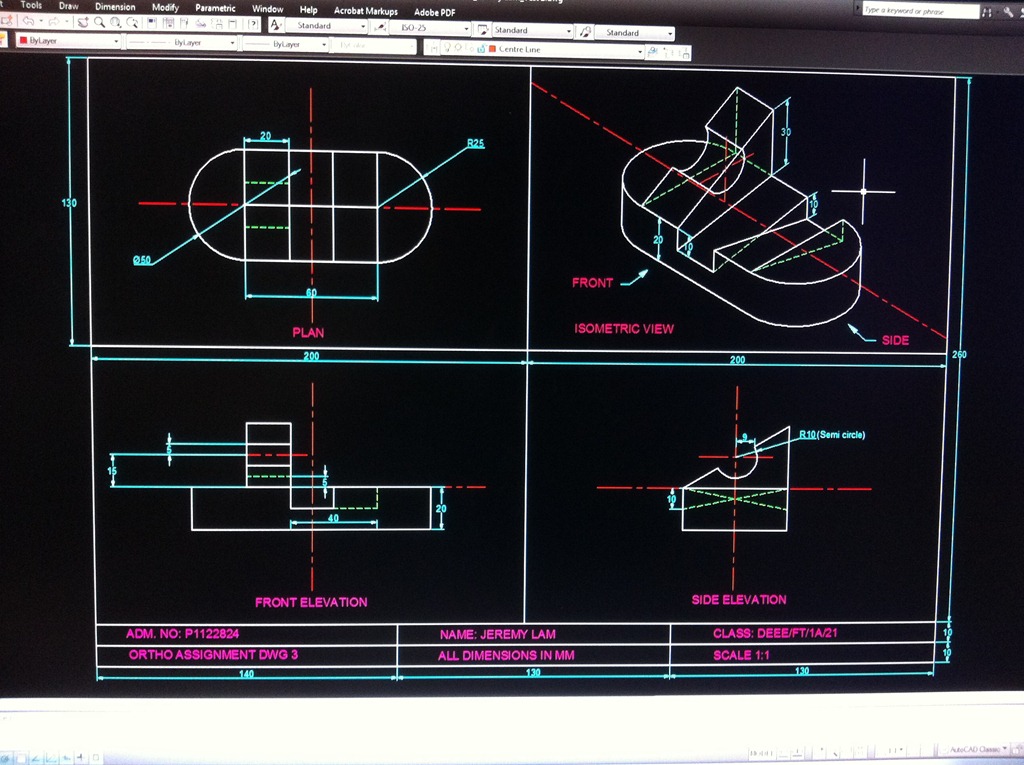Click the Undo arrow icon
The image size is (1024, 765).
(28, 23)
